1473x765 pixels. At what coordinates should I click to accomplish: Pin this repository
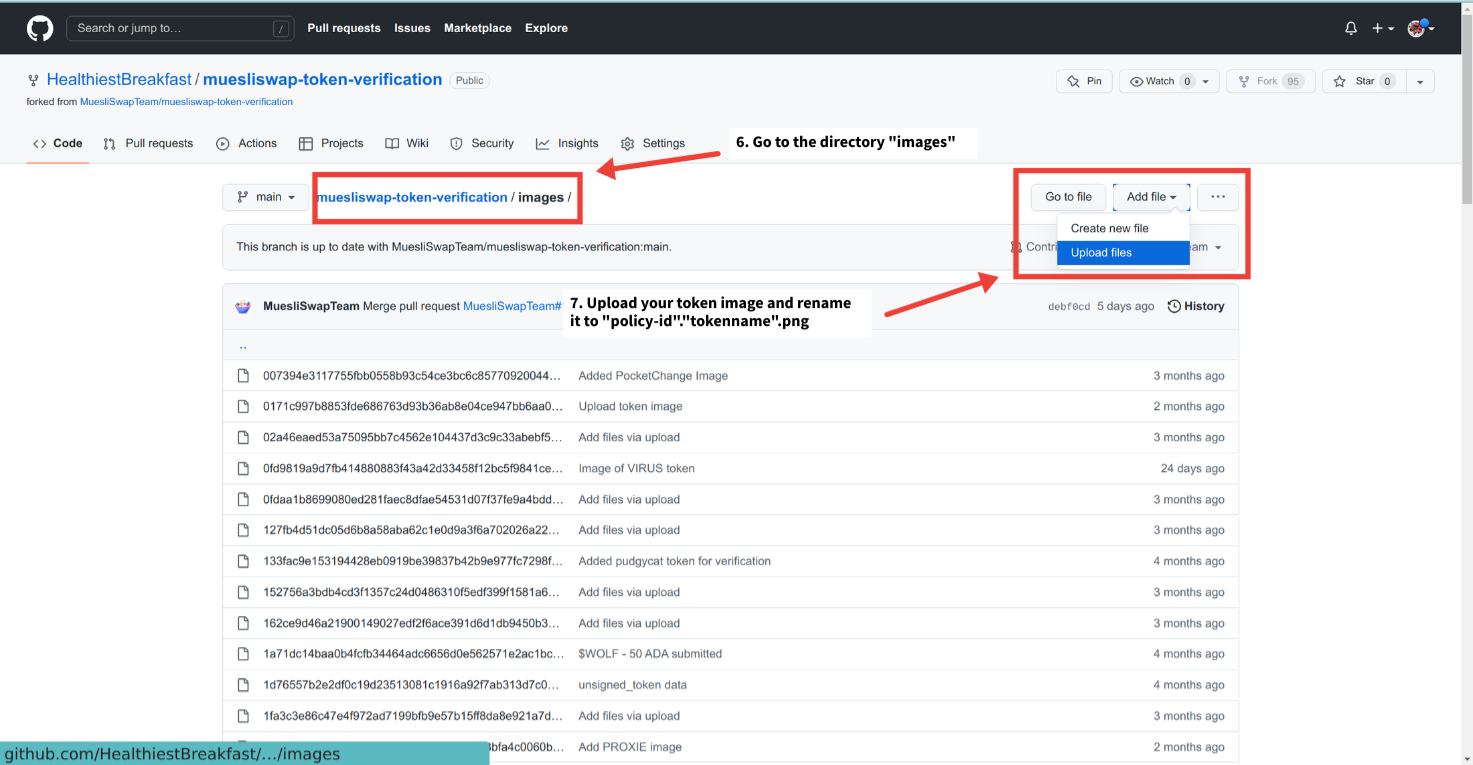(1084, 81)
